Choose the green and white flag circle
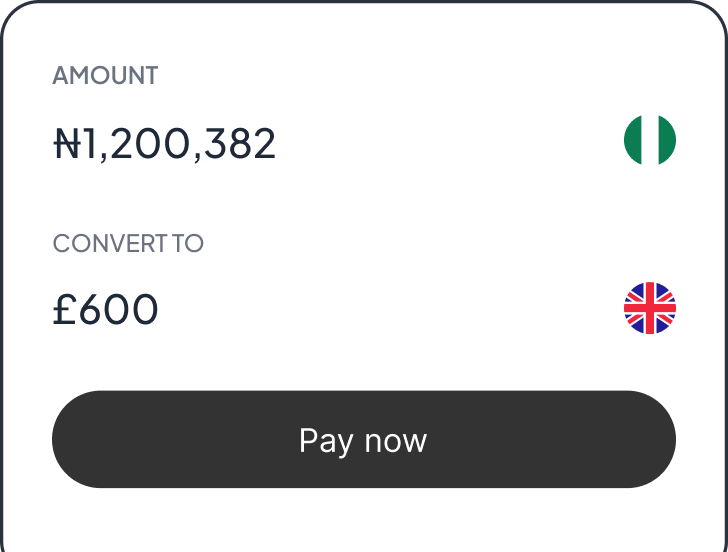728x552 pixels. [650, 140]
